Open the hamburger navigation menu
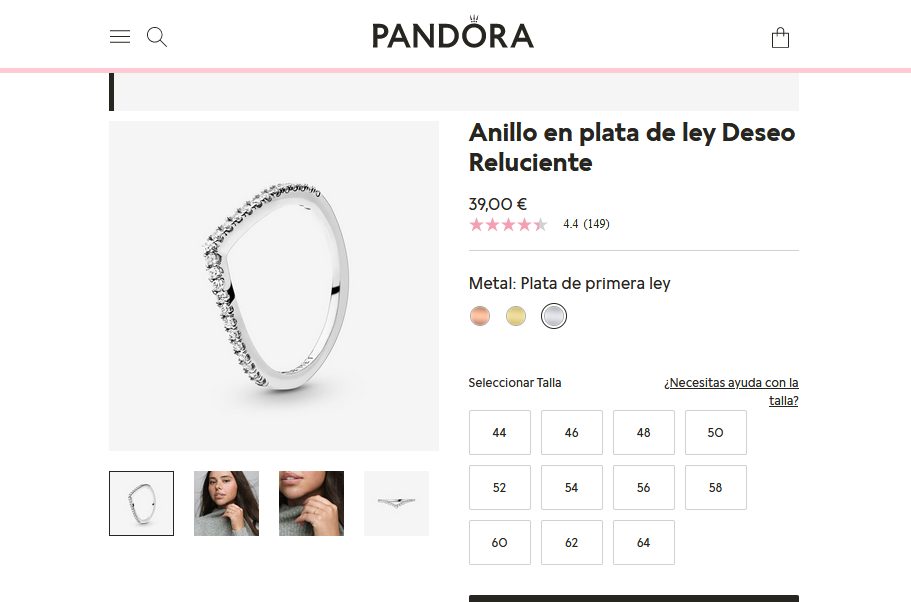Screen dimensions: 911x602 pyautogui.click(x=120, y=37)
